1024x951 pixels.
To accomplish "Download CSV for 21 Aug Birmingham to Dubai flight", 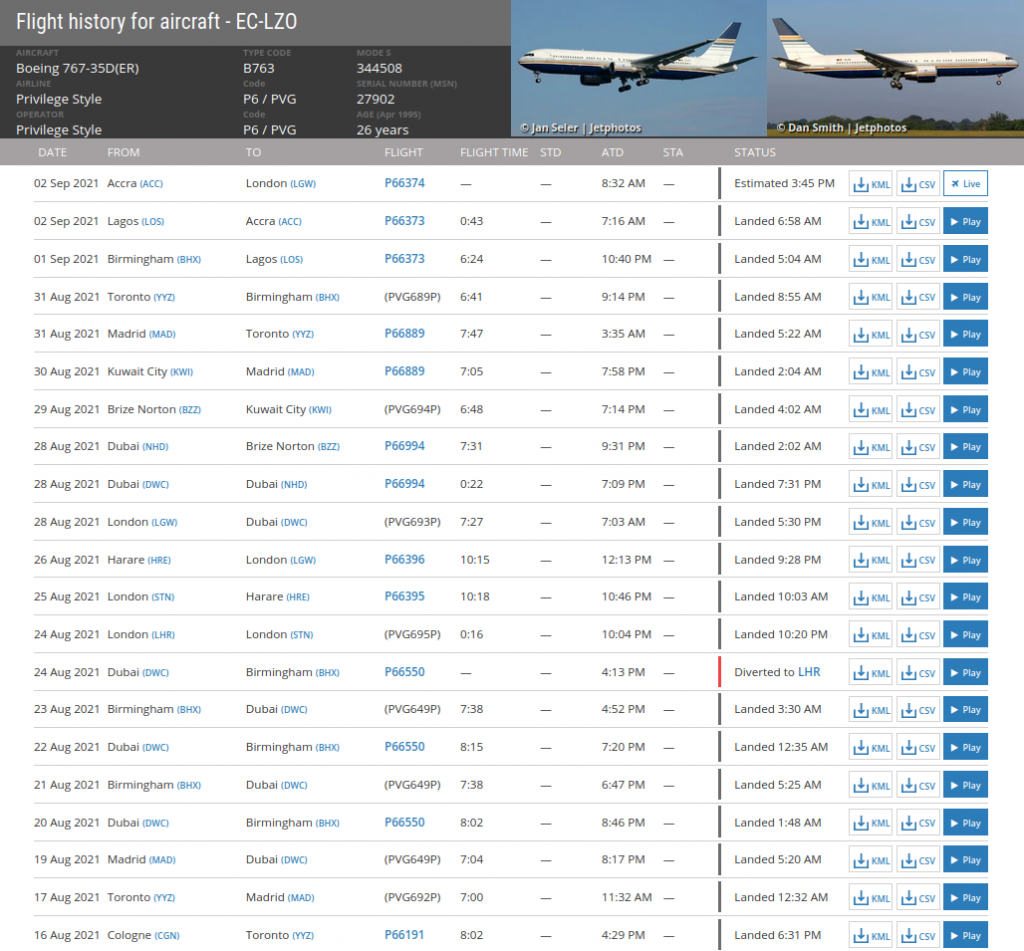I will pos(918,786).
